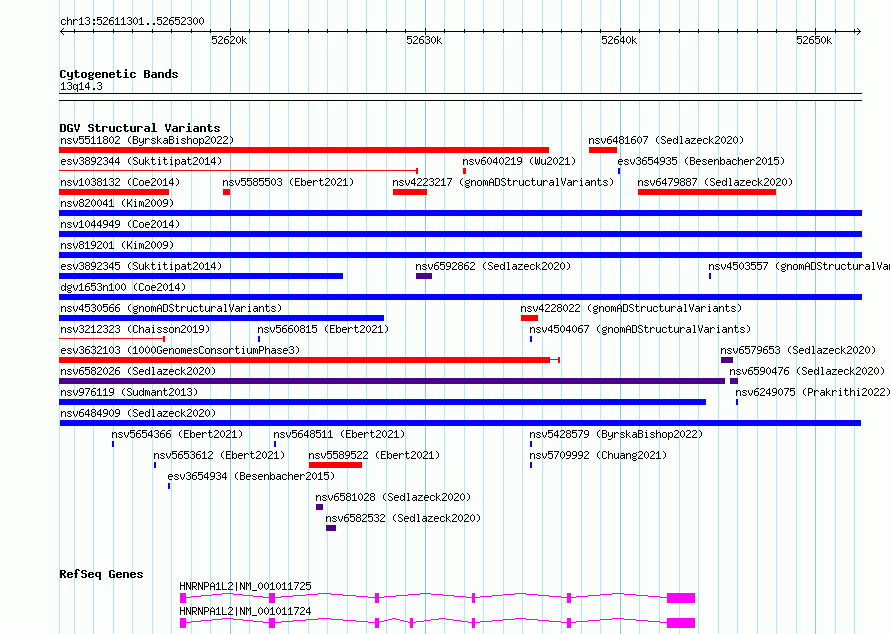Select nsv819201 (Kim2009) label
Screen dimensions: 890x634
[117, 245]
